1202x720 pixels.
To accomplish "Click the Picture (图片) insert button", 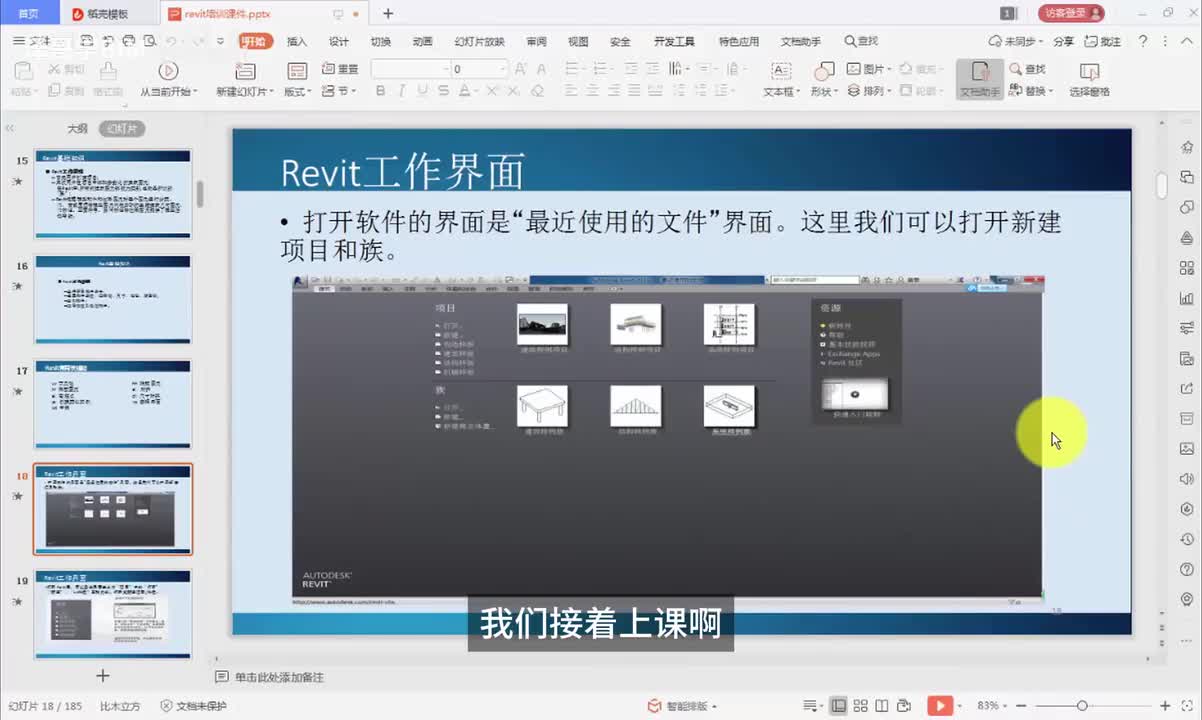I will point(870,69).
